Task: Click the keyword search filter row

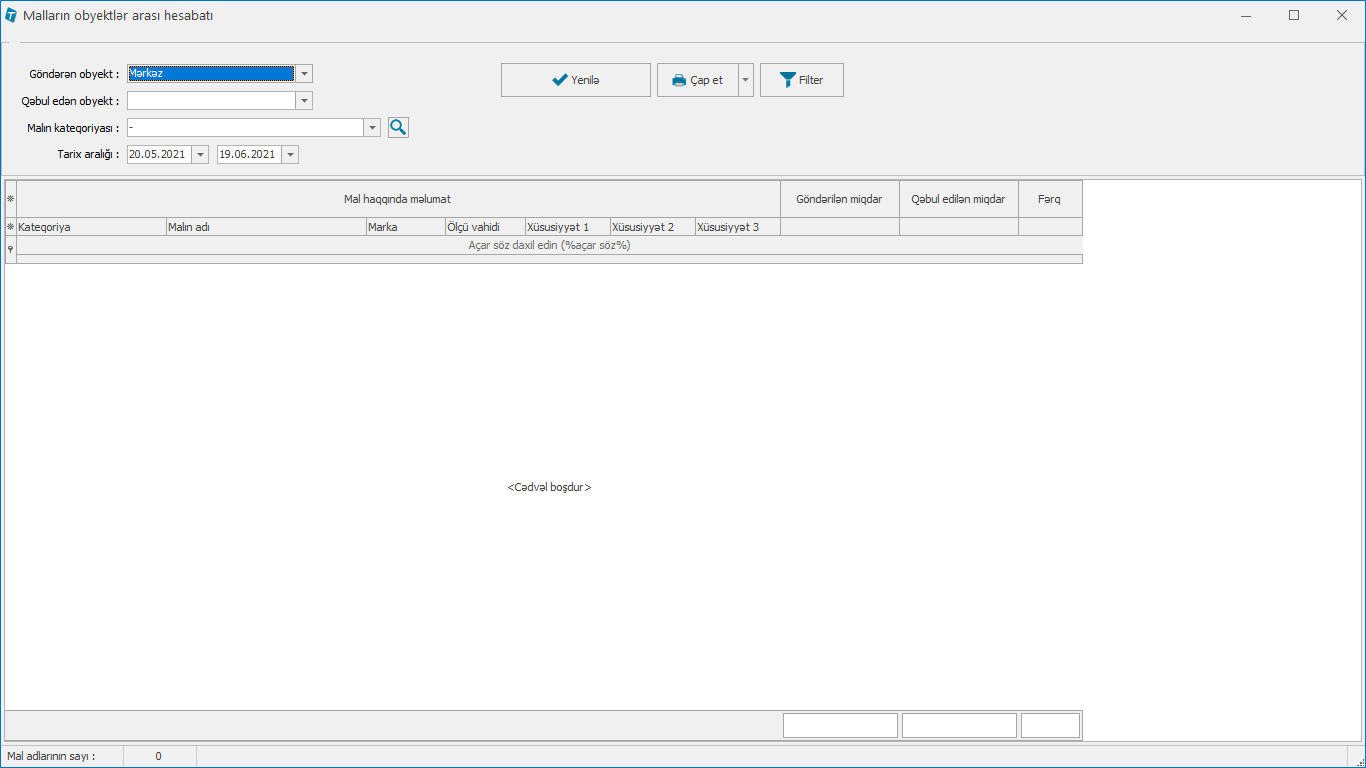Action: coord(549,245)
